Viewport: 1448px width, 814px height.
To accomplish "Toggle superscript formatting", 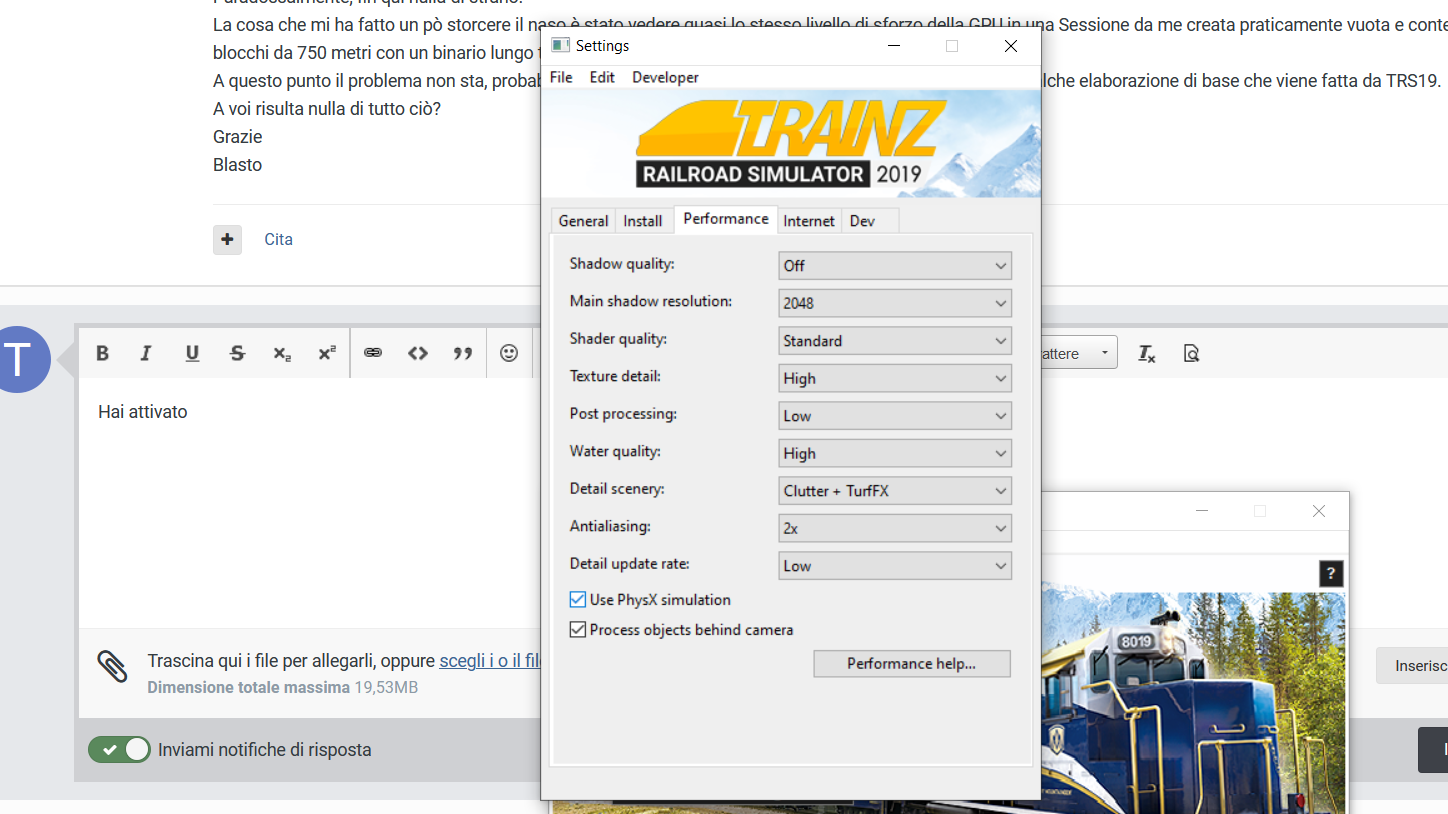I will 327,353.
